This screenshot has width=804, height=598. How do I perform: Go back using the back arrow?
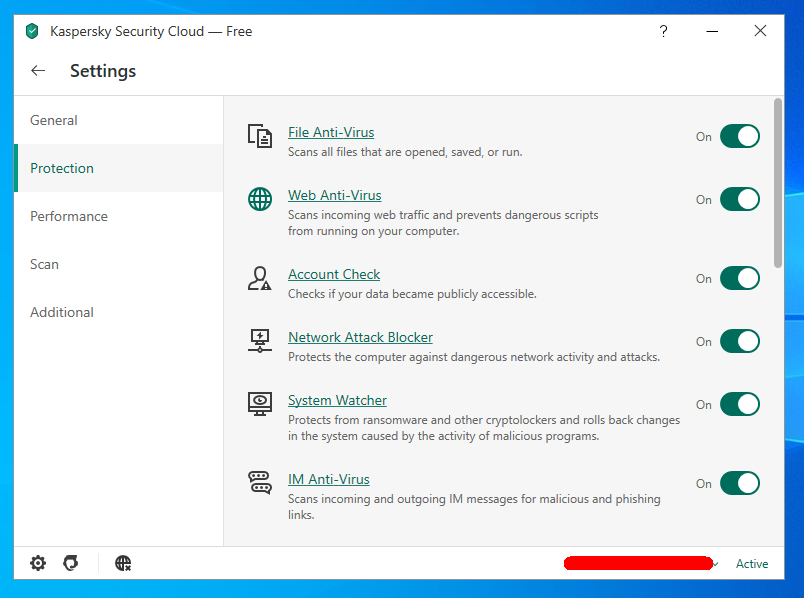point(38,71)
